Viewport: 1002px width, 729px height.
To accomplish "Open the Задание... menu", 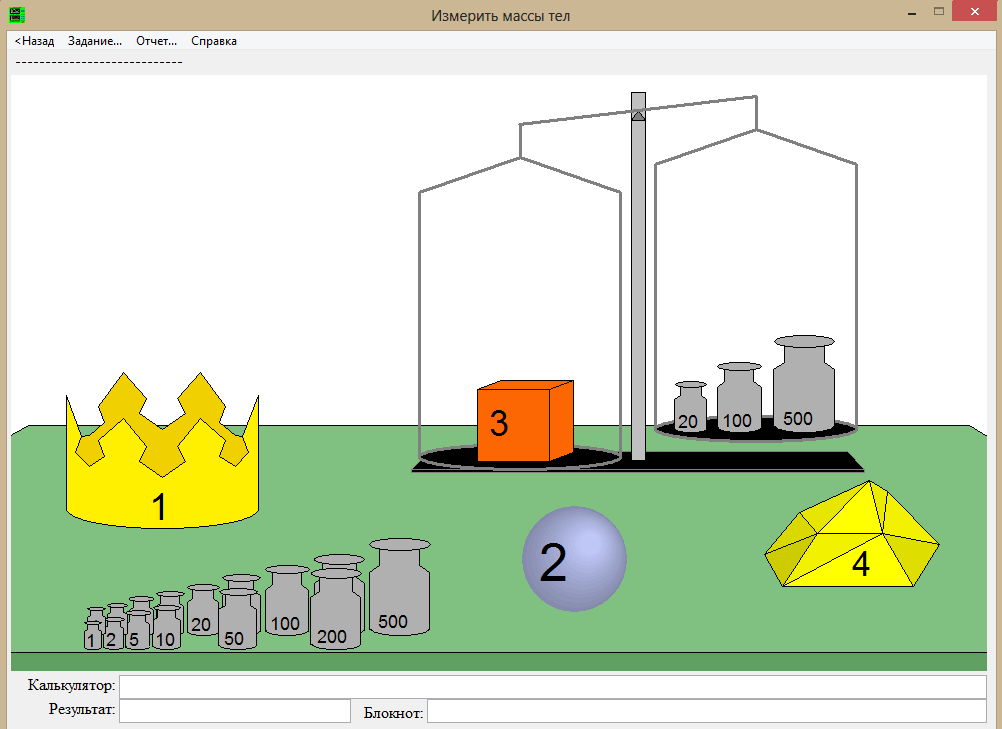I will 95,41.
